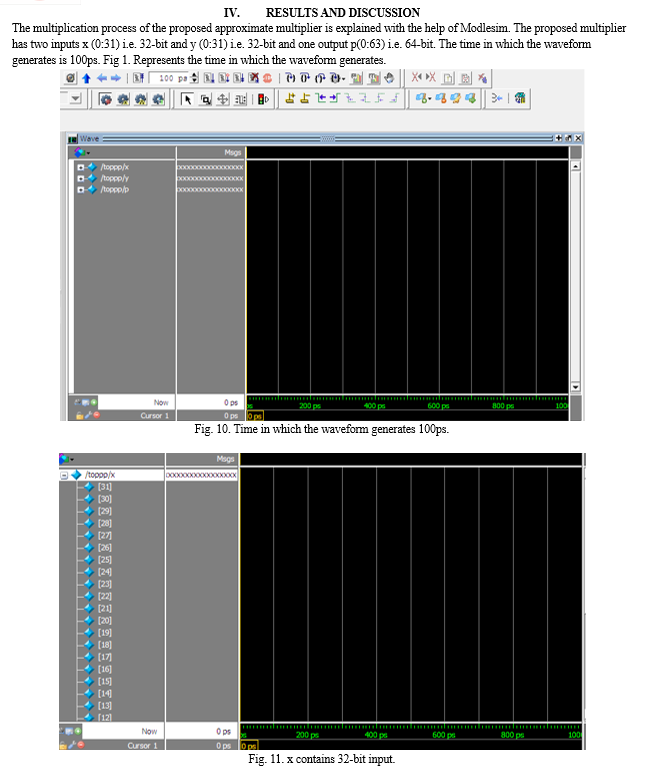Viewport: 661px width, 775px height.
Task: Toggle the lock icon beside Cursor 1 in Fig. 10
Action: tap(79, 416)
